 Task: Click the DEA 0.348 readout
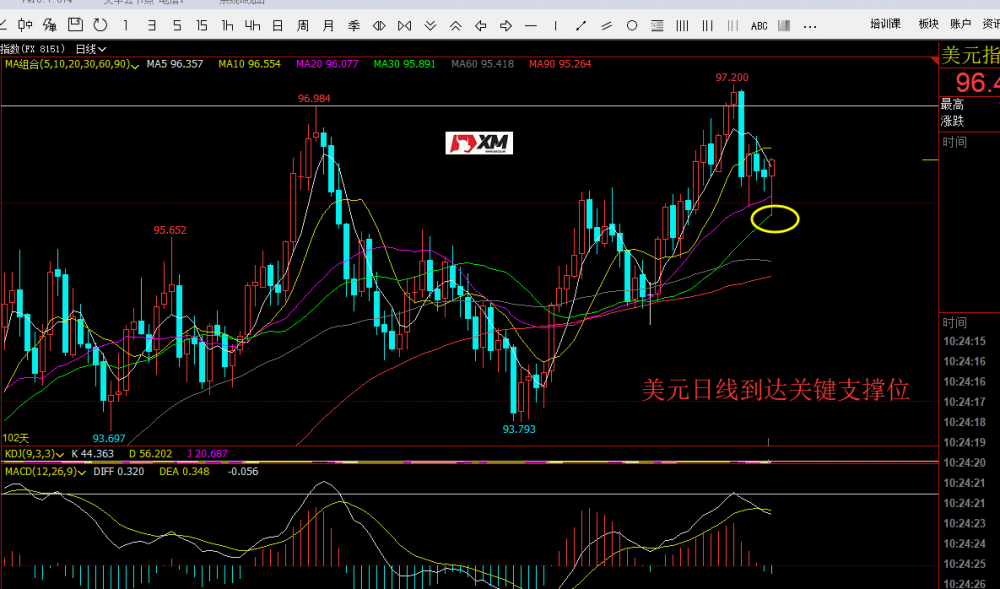coord(184,472)
